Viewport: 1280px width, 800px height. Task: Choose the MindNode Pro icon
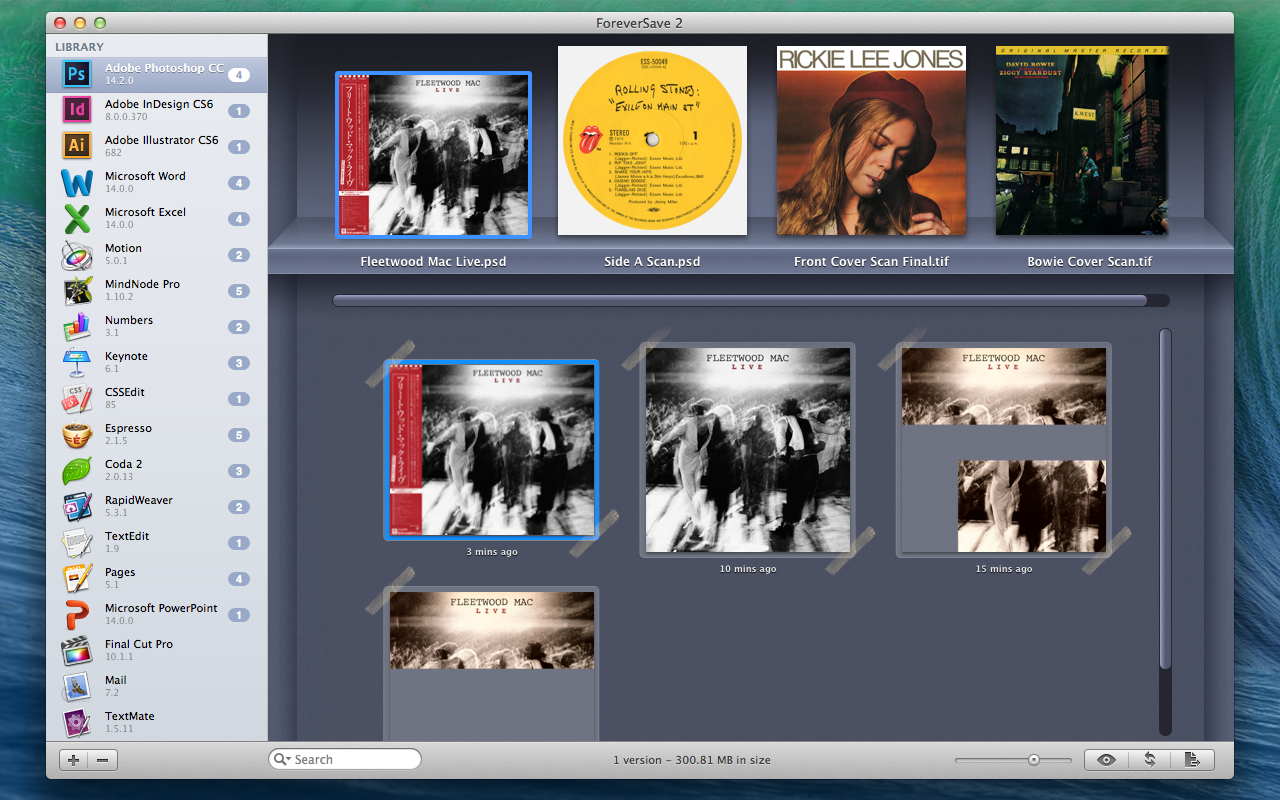coord(77,290)
